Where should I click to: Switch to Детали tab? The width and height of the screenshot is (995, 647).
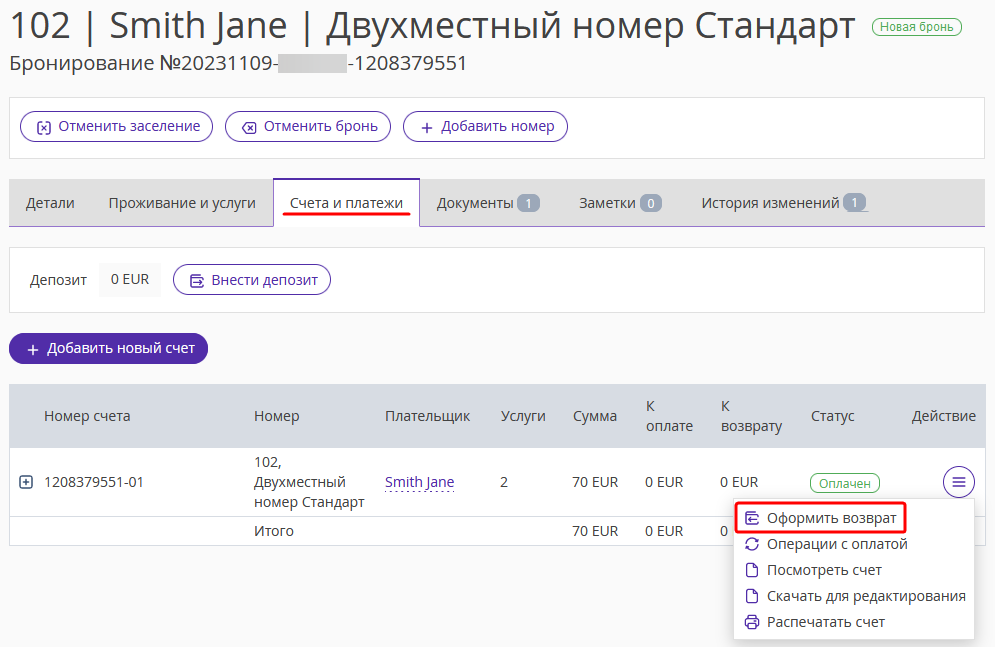point(50,203)
